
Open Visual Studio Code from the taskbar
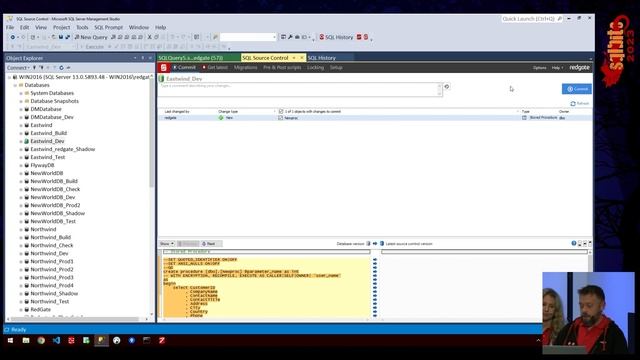point(56,340)
